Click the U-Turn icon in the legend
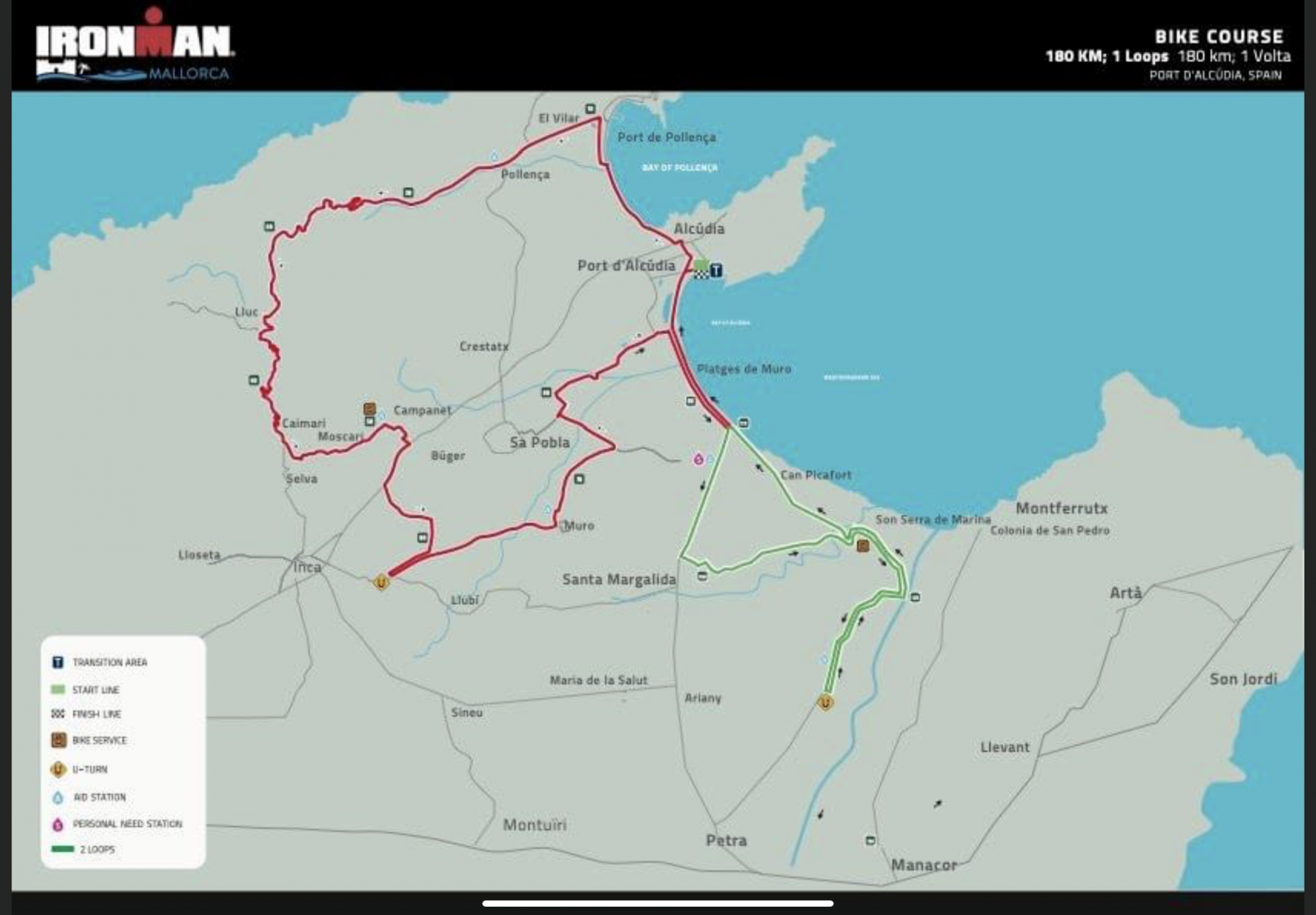 58,769
